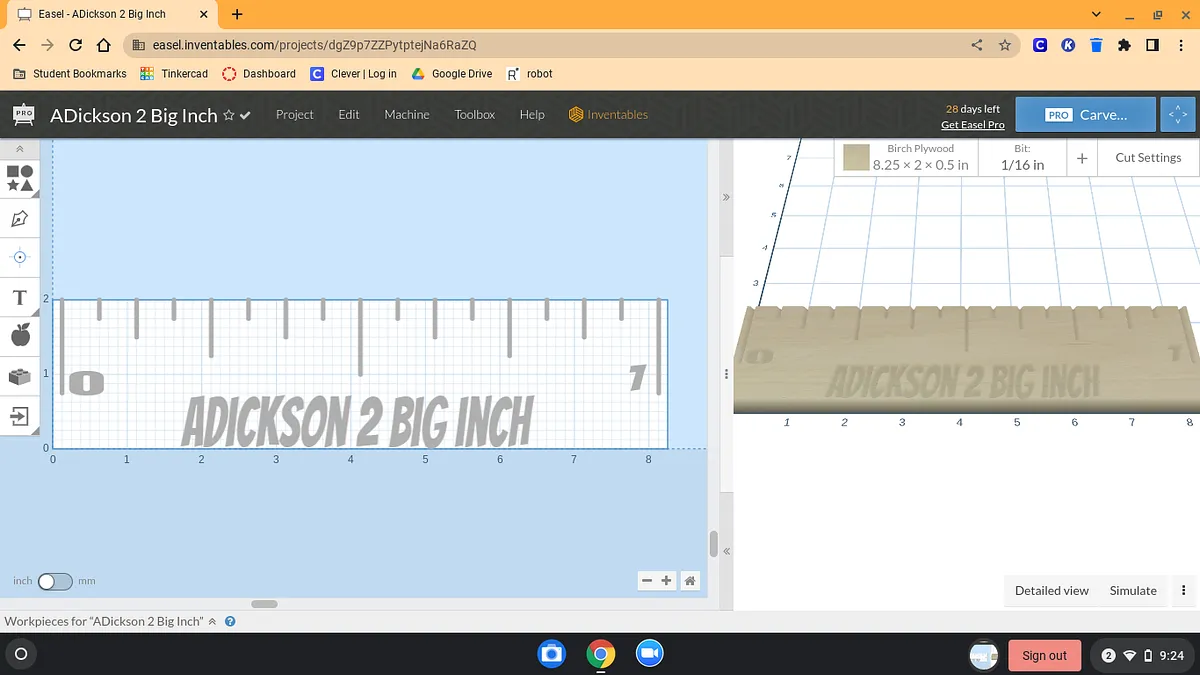The height and width of the screenshot is (675, 1200).
Task: Open the jog controls arrows button
Action: point(1178,114)
